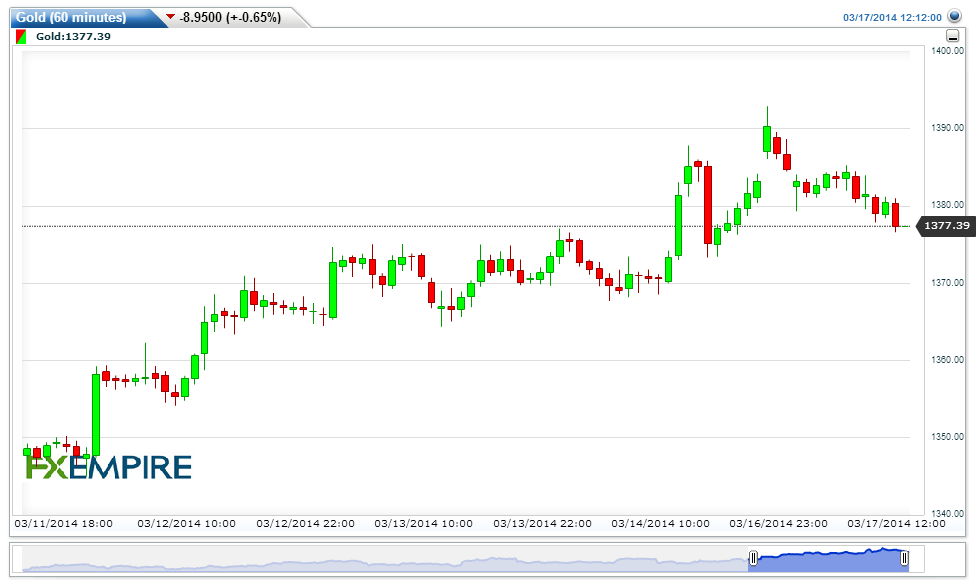Click the 03/12/2014 22:00 time label
The height and width of the screenshot is (585, 976).
(x=306, y=523)
